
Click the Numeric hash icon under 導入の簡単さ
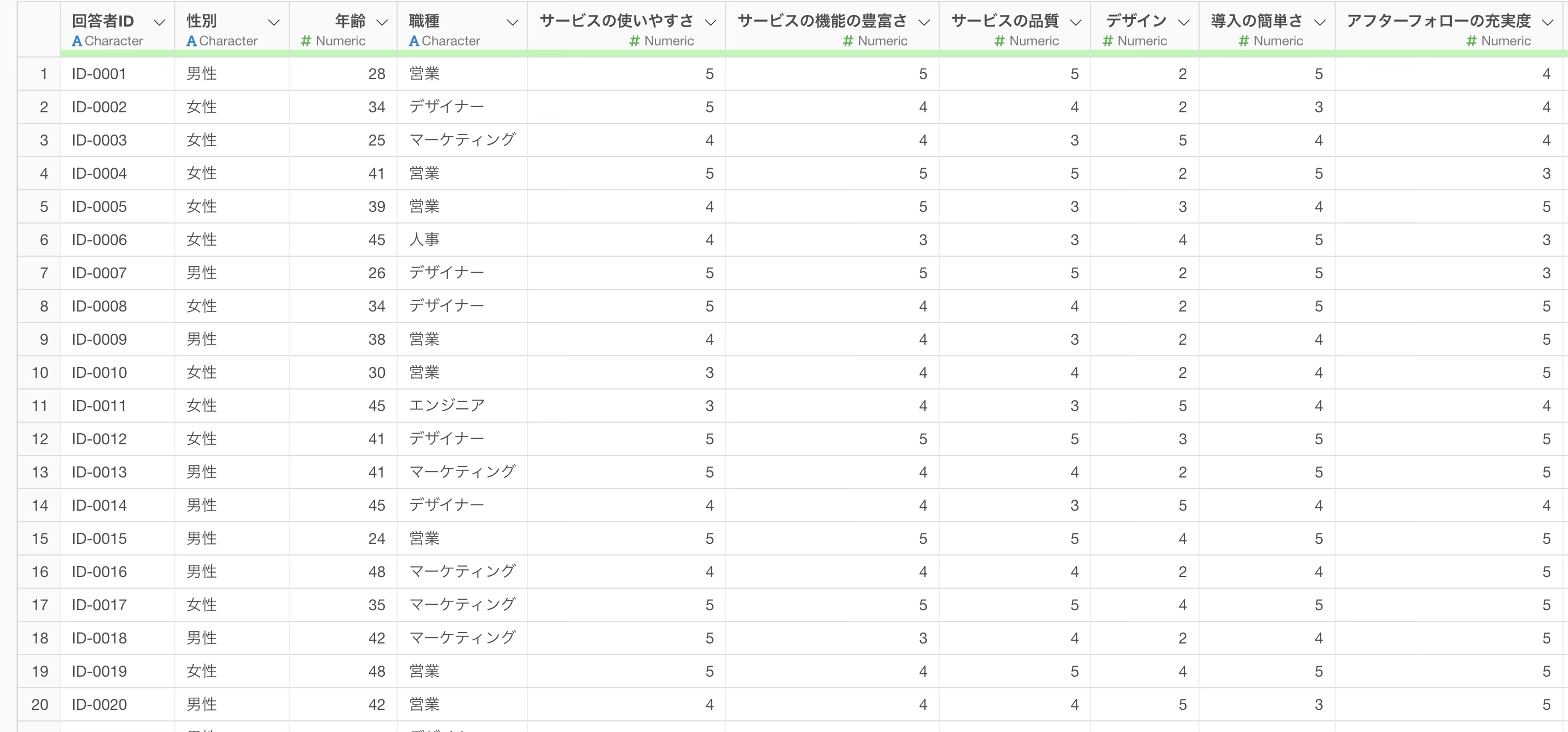tap(1243, 41)
